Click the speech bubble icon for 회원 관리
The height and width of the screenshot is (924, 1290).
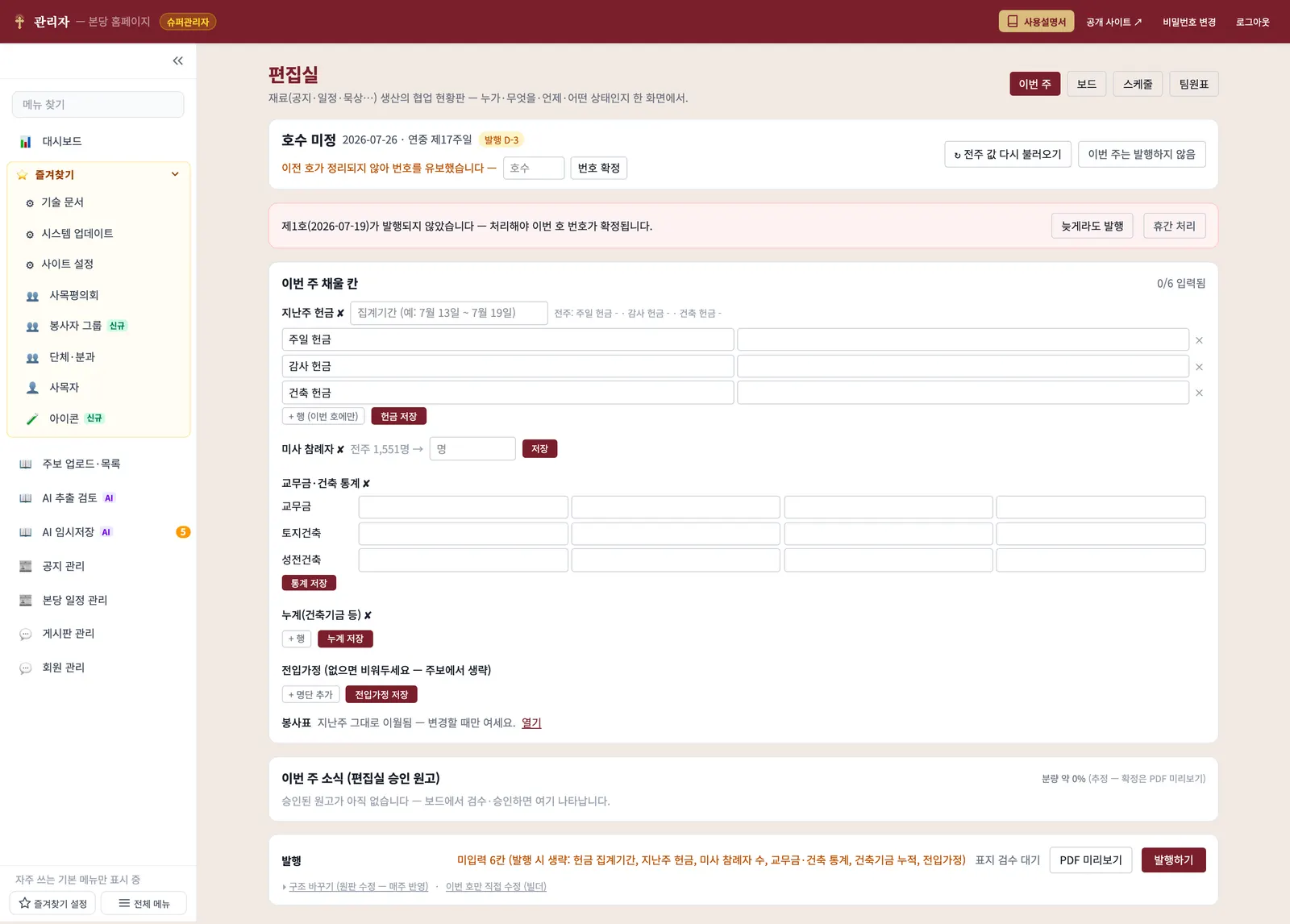[25, 668]
